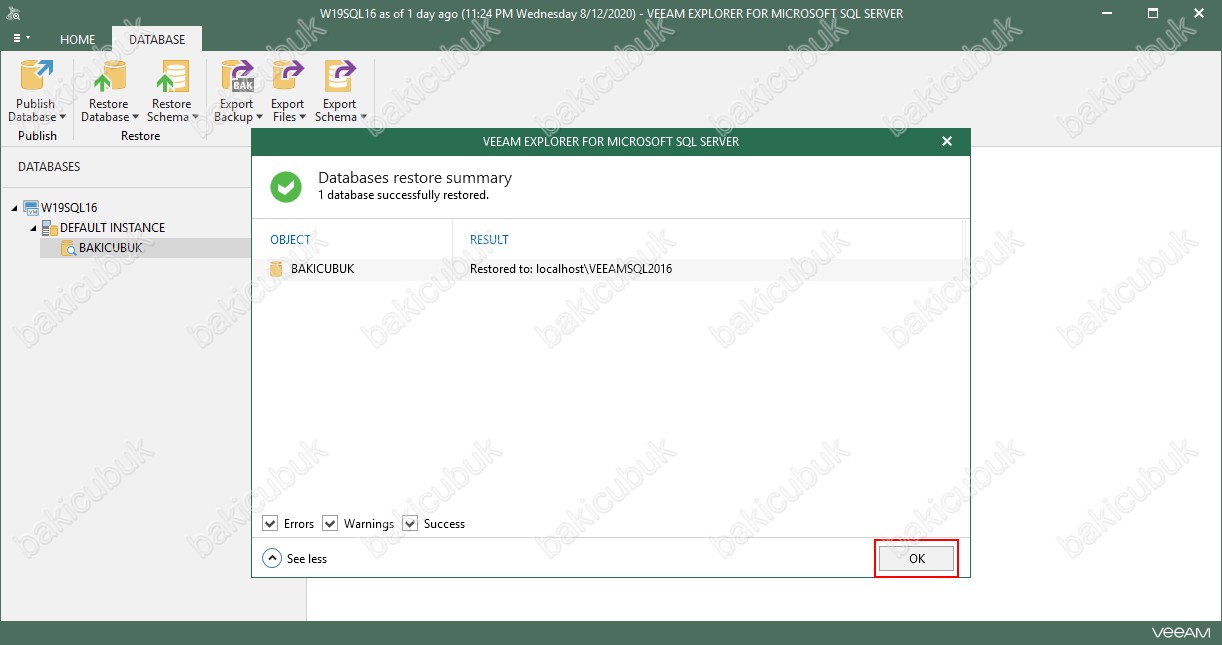The height and width of the screenshot is (645, 1222).
Task: Uncheck the Errors filter checkbox
Action: coord(270,524)
